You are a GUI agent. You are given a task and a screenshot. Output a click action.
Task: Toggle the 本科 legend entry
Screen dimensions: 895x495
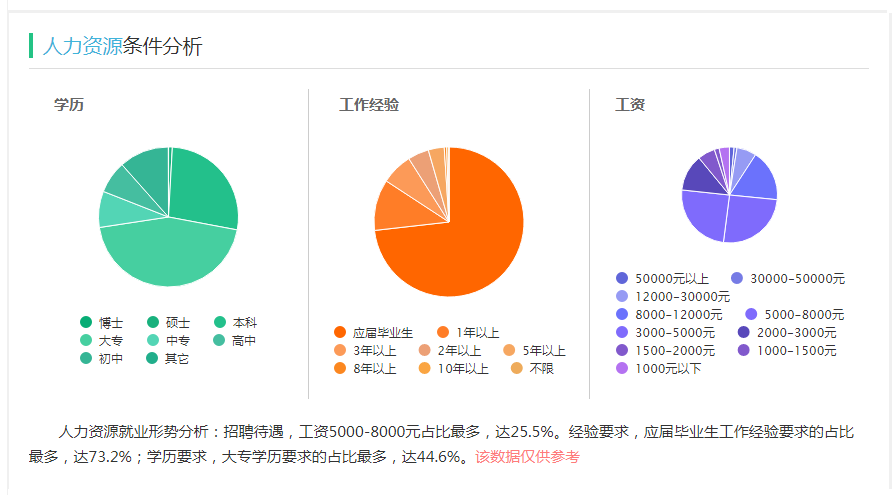(x=235, y=323)
